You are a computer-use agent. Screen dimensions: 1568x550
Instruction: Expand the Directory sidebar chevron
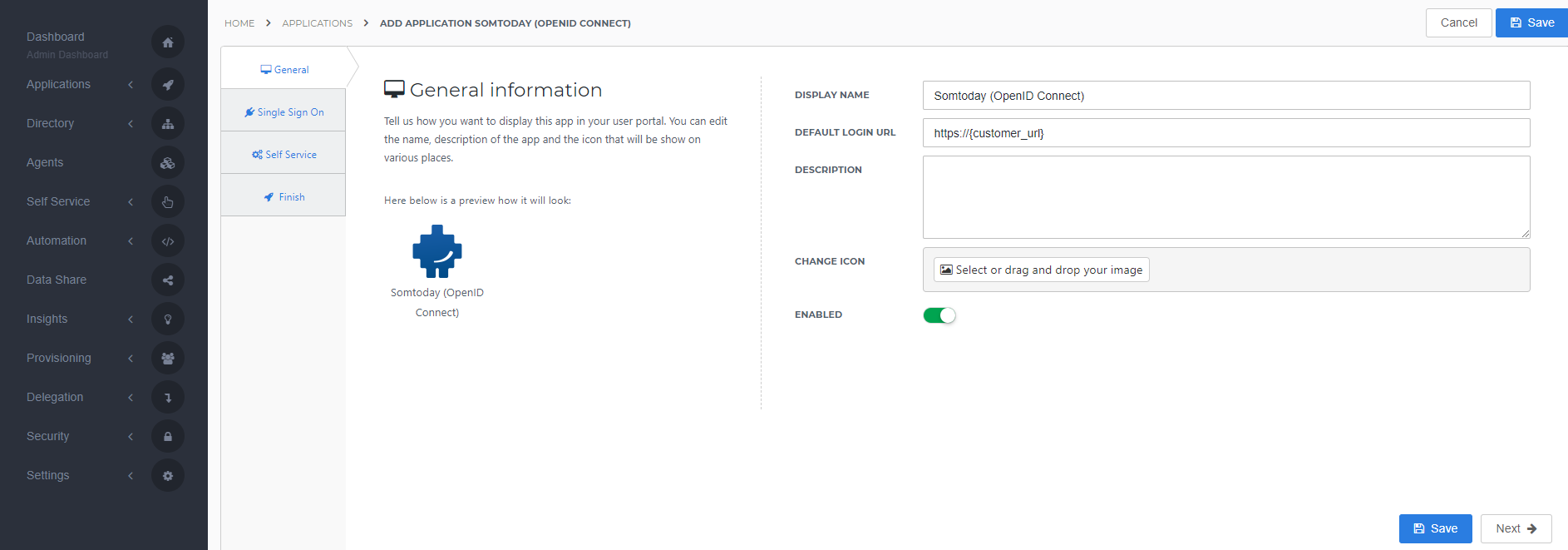point(131,124)
